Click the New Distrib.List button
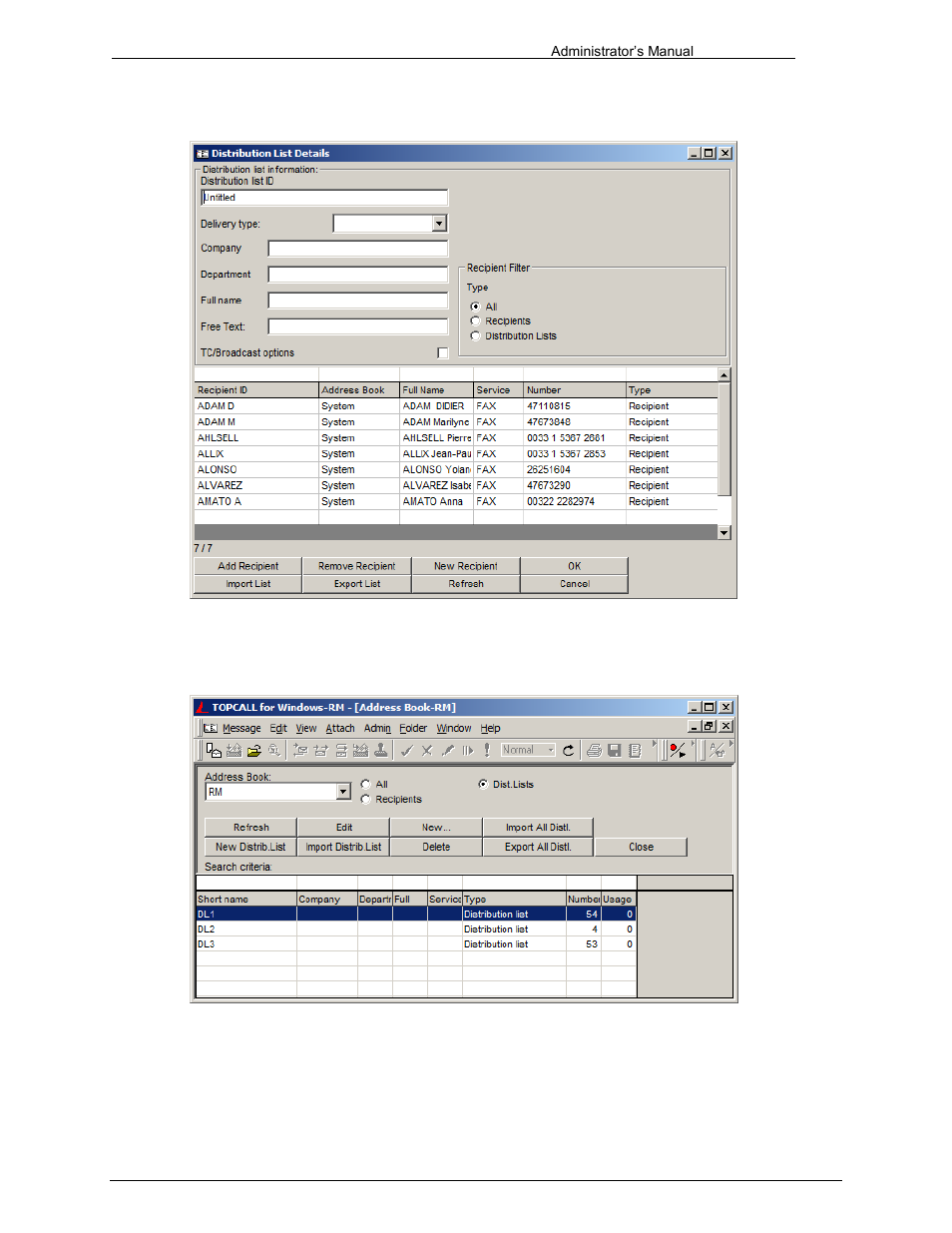952x1233 pixels. point(250,847)
